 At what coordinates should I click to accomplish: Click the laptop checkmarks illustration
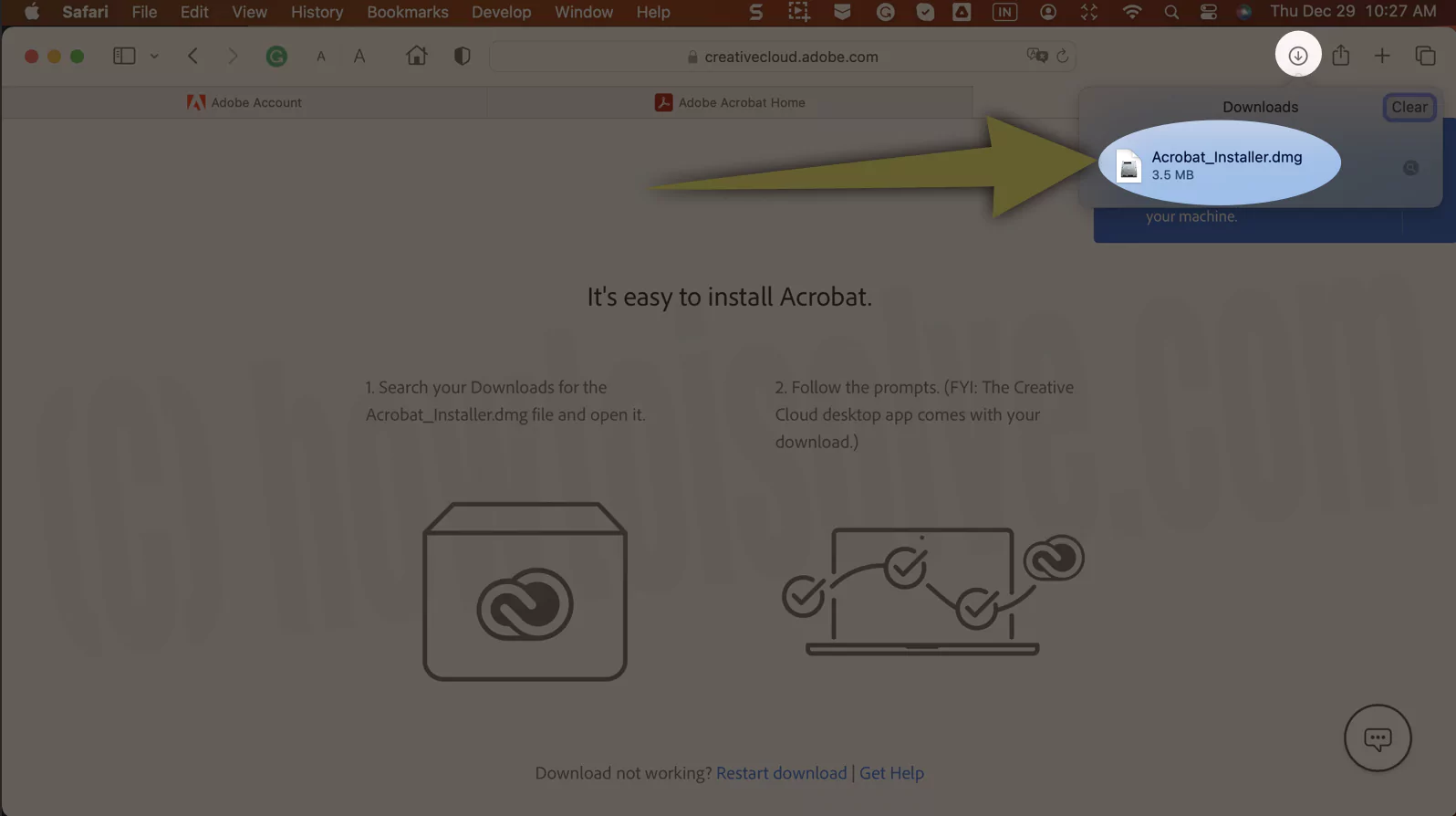click(x=933, y=591)
